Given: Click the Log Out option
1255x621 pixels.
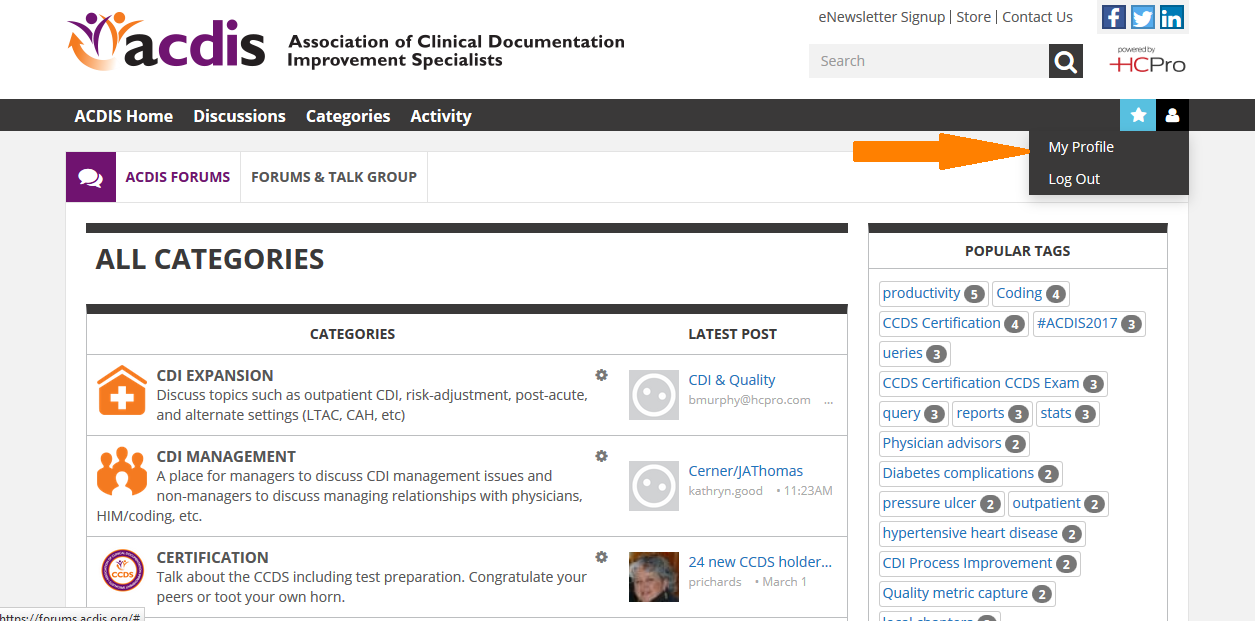Looking at the screenshot, I should pos(1073,179).
